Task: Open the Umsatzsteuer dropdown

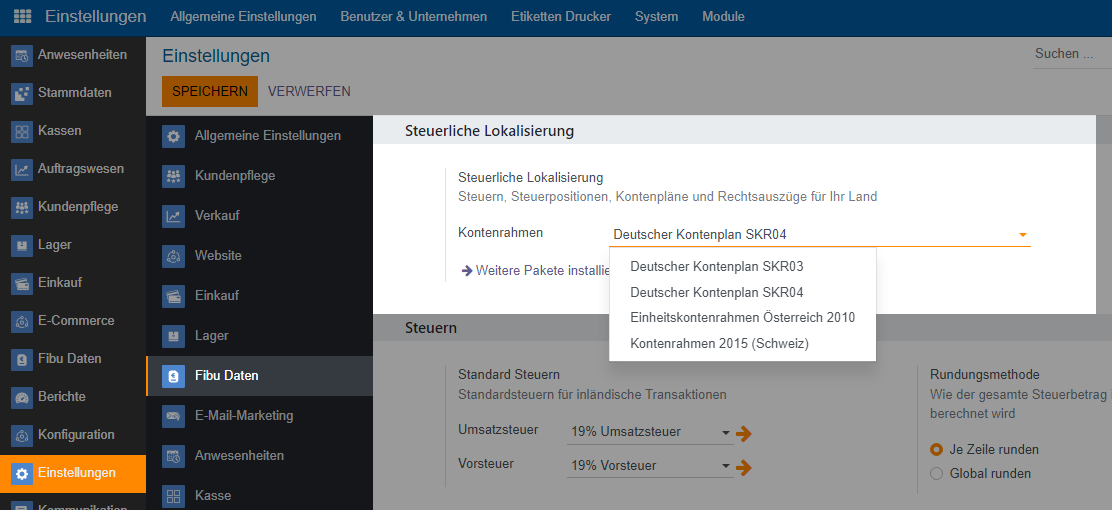Action: coord(650,432)
